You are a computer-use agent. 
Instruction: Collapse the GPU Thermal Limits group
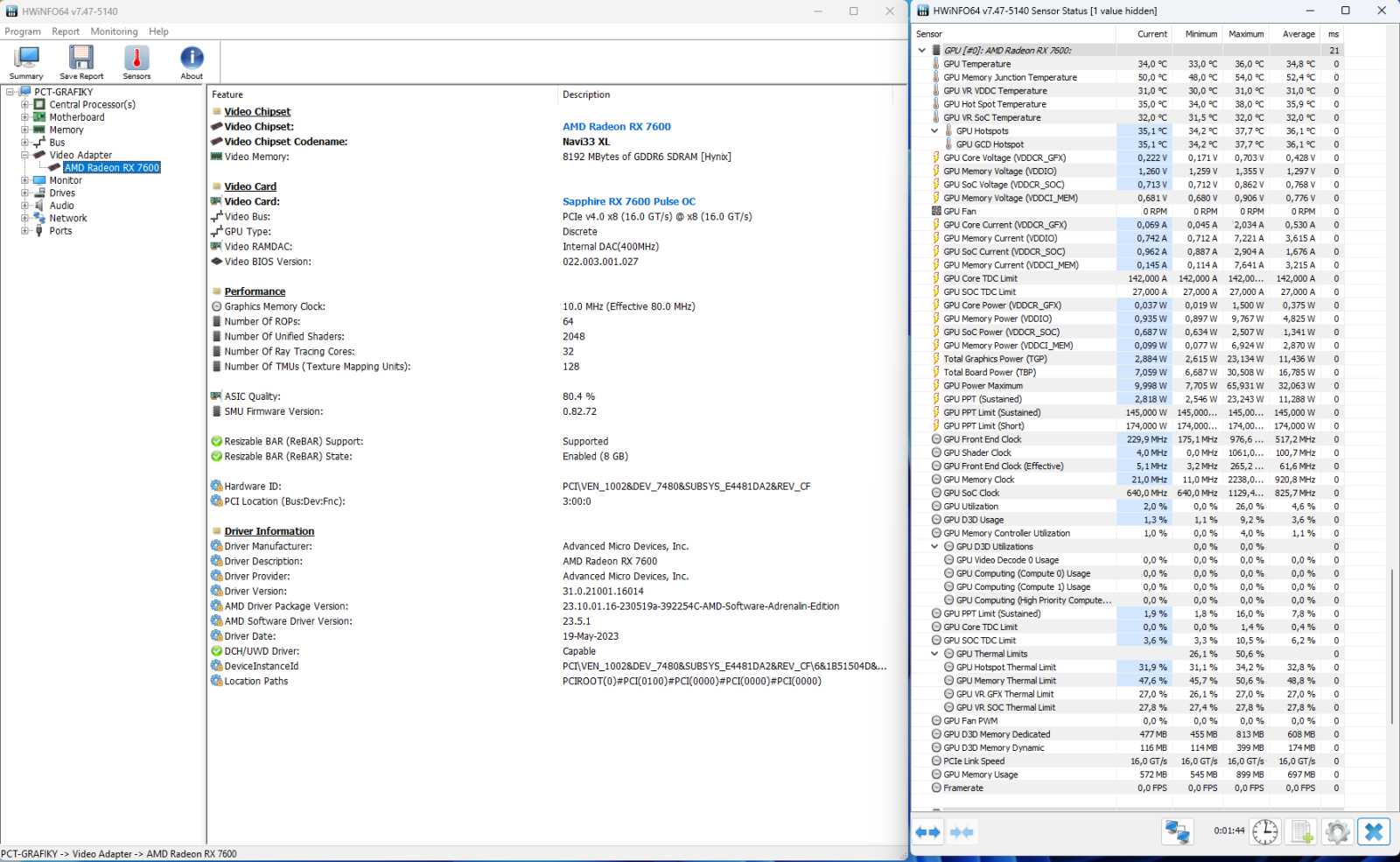click(x=934, y=654)
